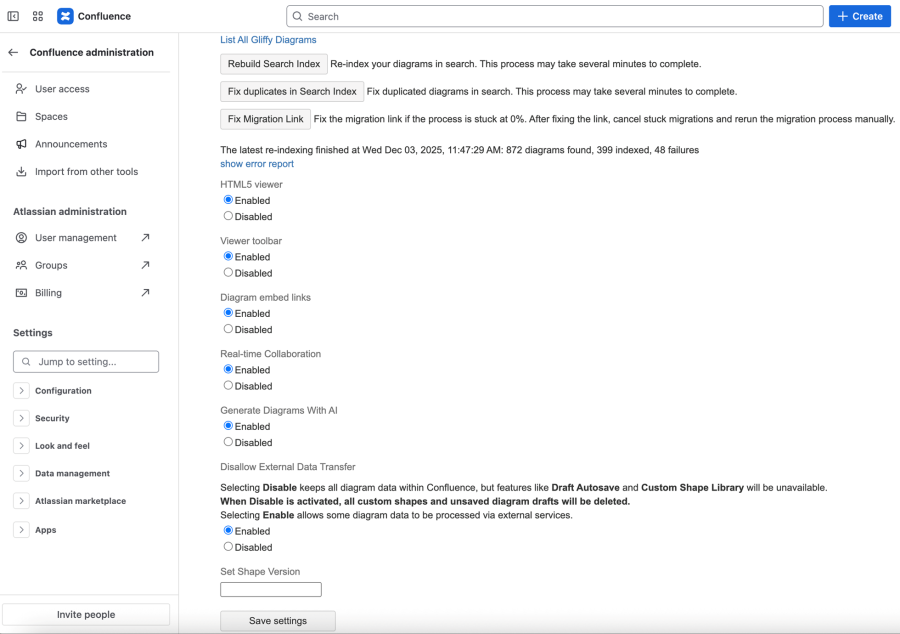Set Generate Diagrams With AI to Disabled
Viewport: 900px width, 634px height.
228,442
